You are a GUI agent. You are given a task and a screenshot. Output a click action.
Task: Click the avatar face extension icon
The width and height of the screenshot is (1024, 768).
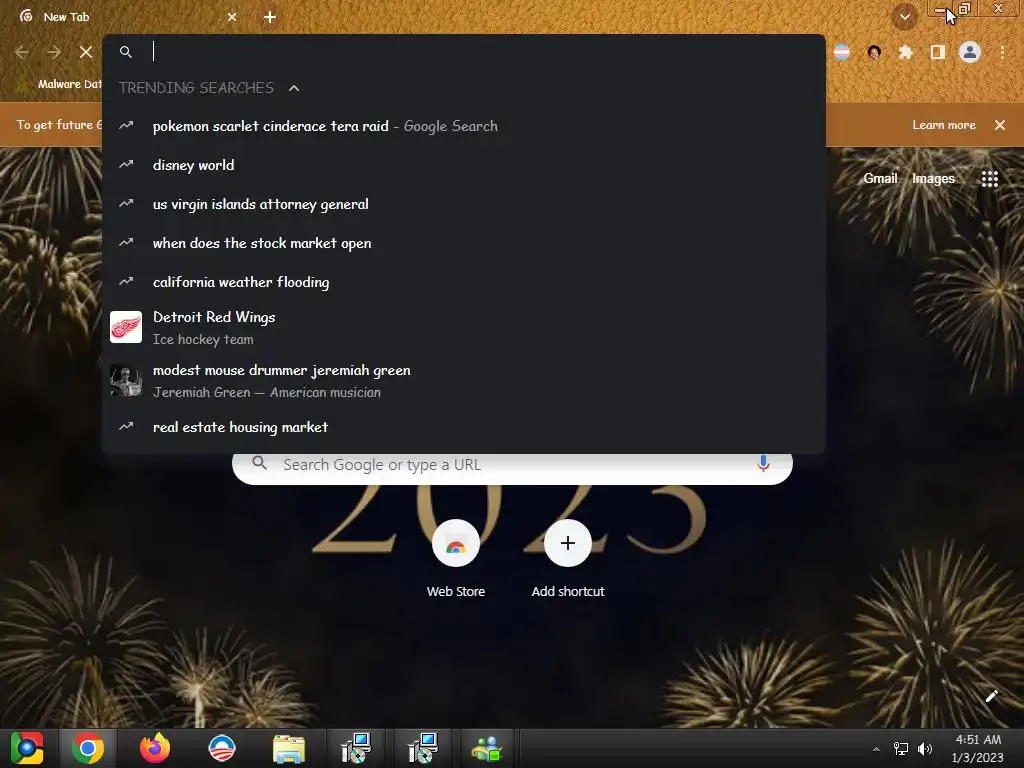click(874, 52)
